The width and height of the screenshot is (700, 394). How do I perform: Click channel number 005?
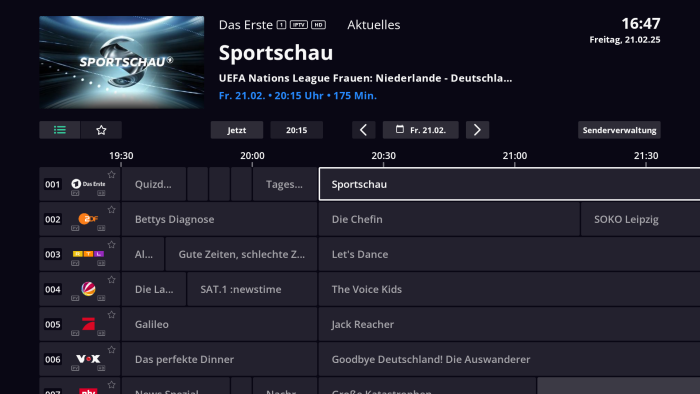[x=52, y=324]
